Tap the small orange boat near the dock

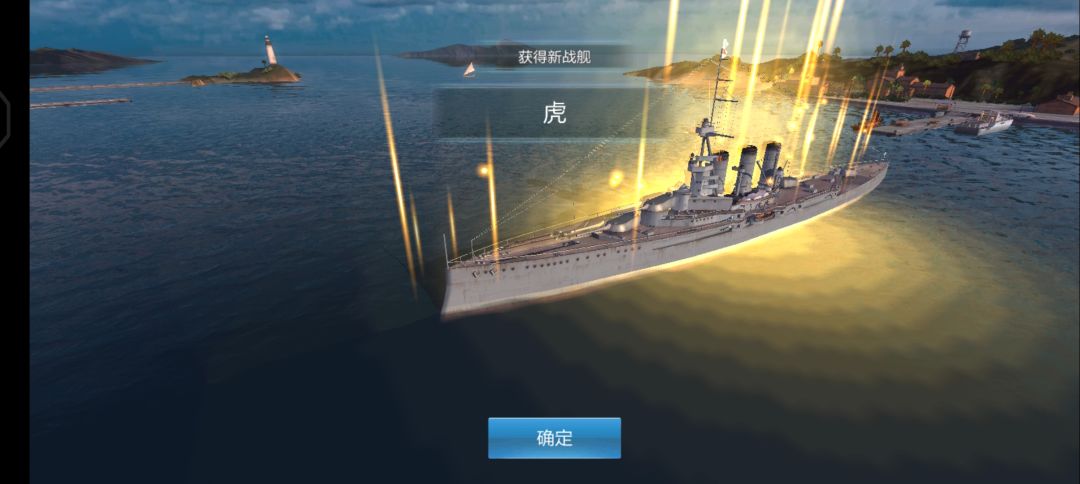click(x=867, y=124)
